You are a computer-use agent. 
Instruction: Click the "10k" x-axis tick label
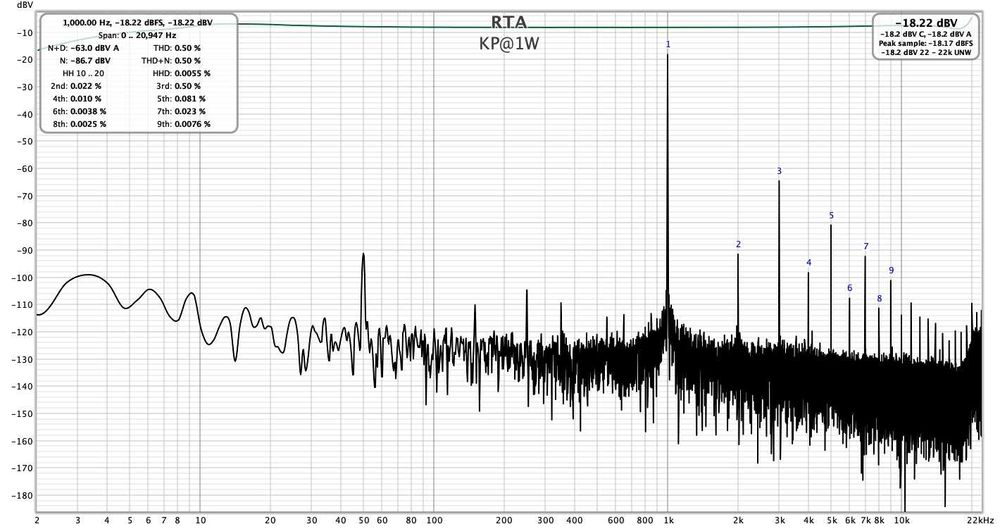pos(901,521)
